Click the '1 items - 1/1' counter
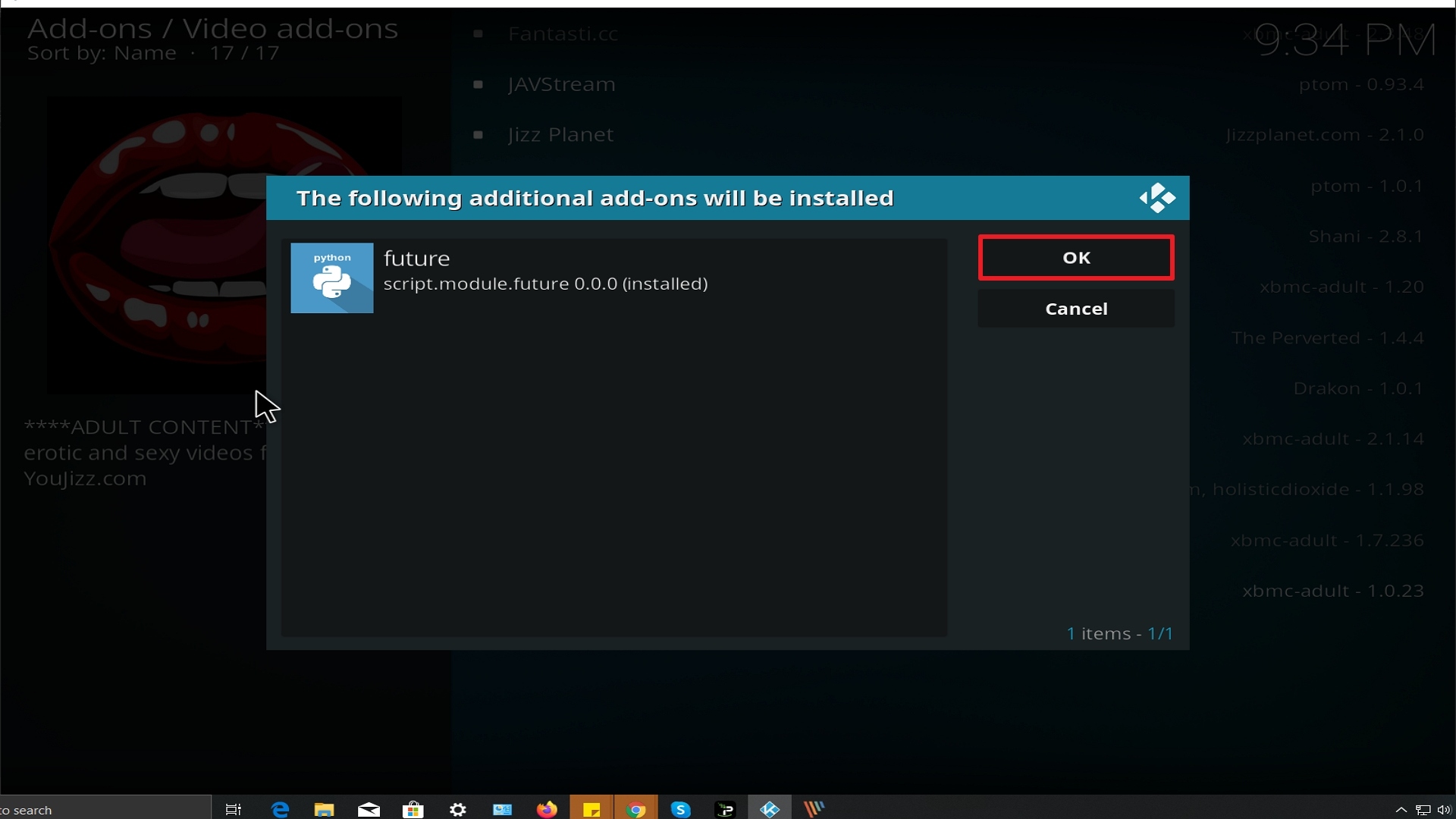Image resolution: width=1456 pixels, height=819 pixels. click(x=1120, y=634)
